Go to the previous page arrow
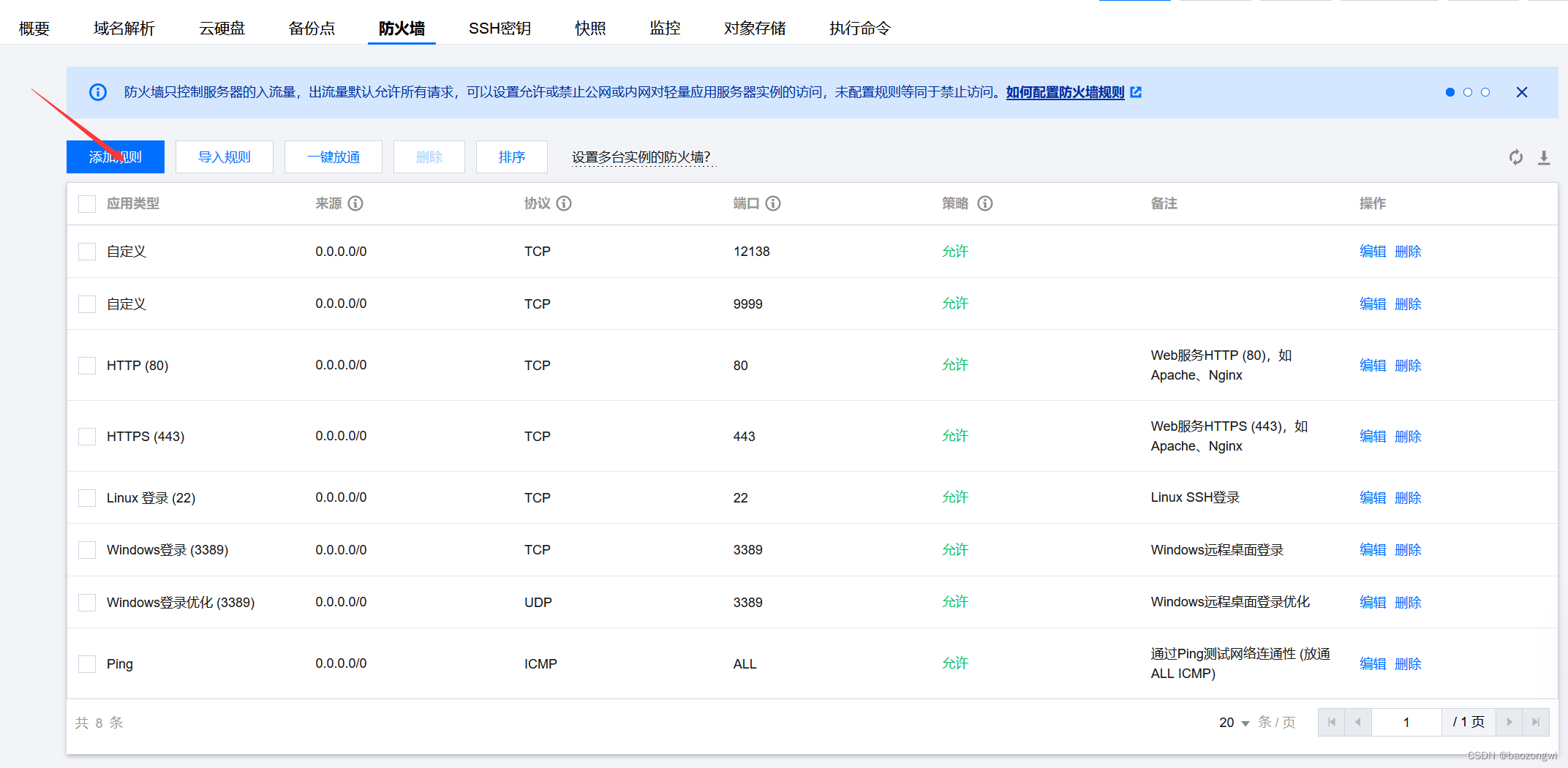 point(1357,722)
